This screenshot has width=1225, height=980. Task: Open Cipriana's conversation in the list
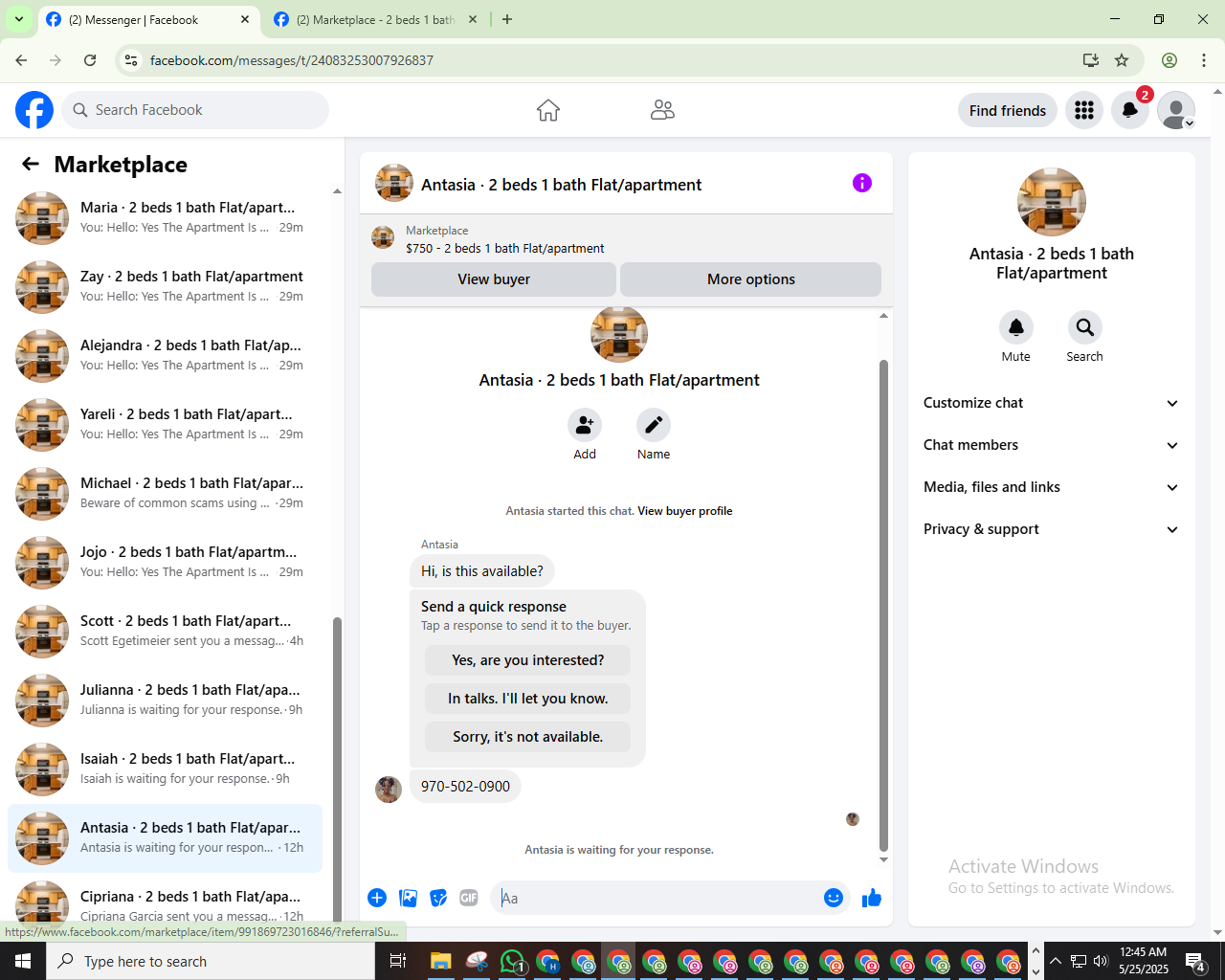tap(165, 900)
